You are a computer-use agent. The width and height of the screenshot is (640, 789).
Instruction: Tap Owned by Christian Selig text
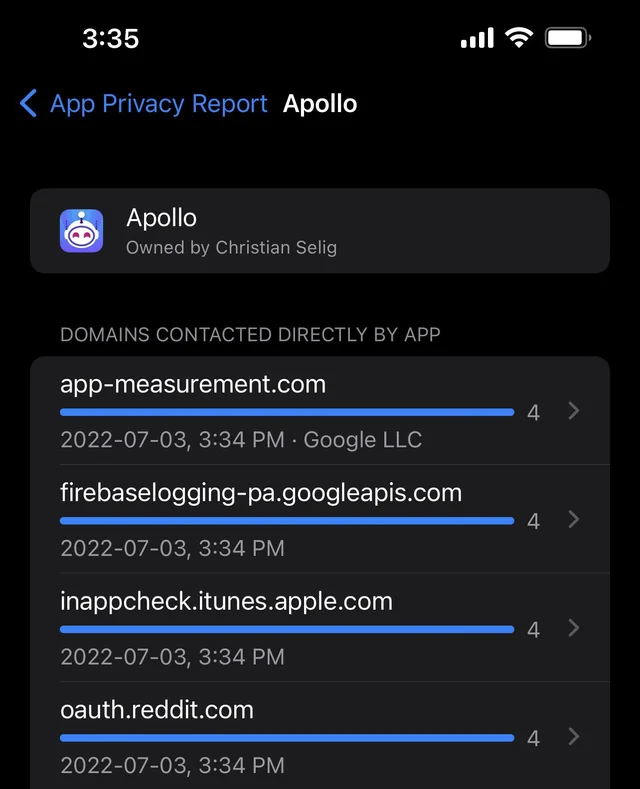(x=231, y=248)
